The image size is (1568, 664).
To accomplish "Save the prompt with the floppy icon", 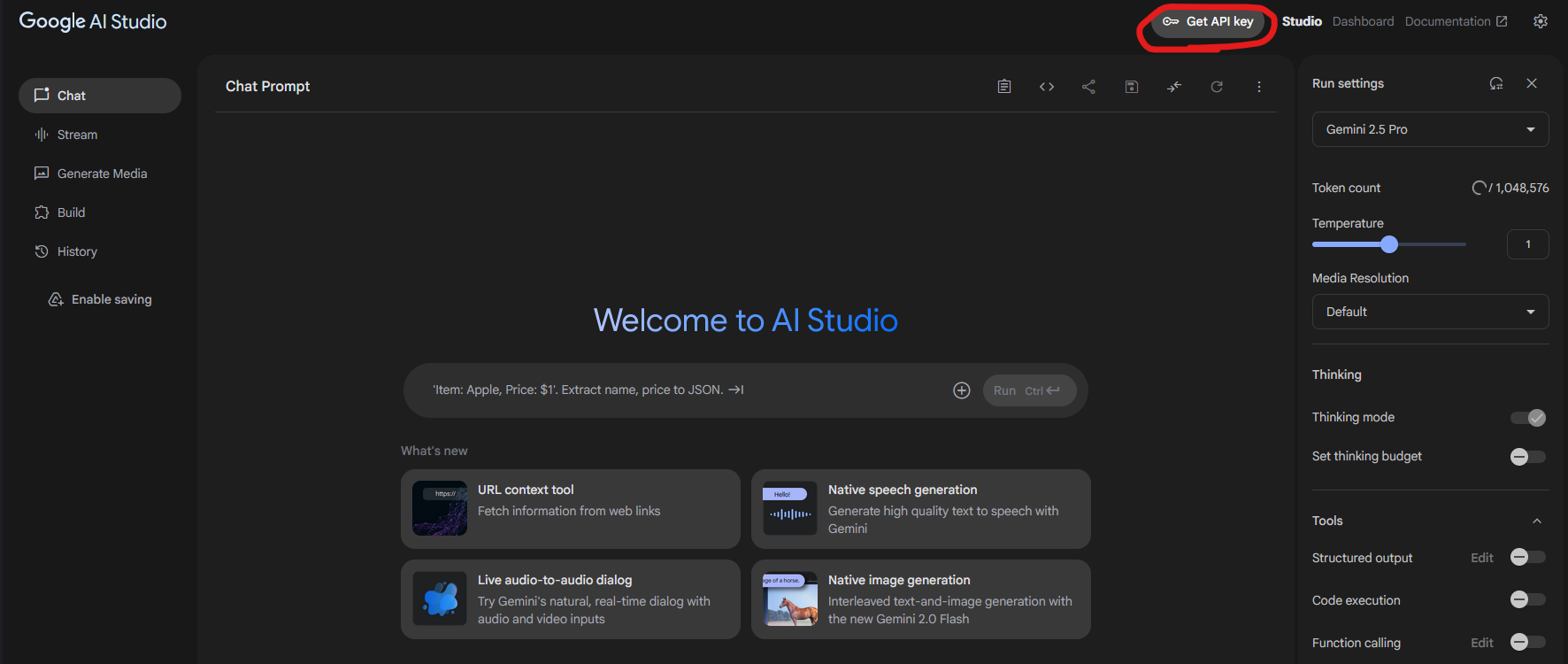I will pos(1132,87).
